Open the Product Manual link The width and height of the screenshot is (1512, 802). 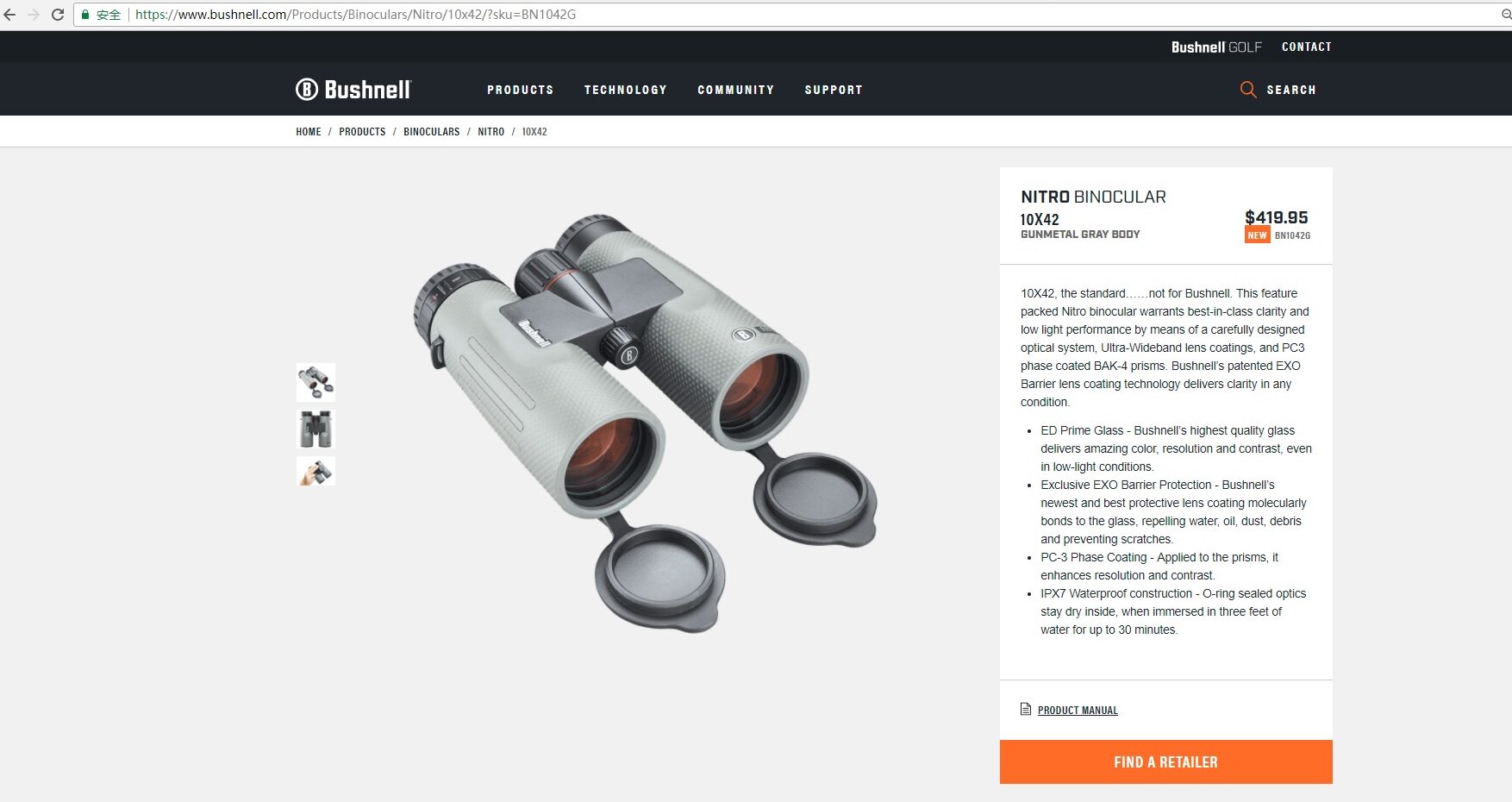click(1078, 711)
